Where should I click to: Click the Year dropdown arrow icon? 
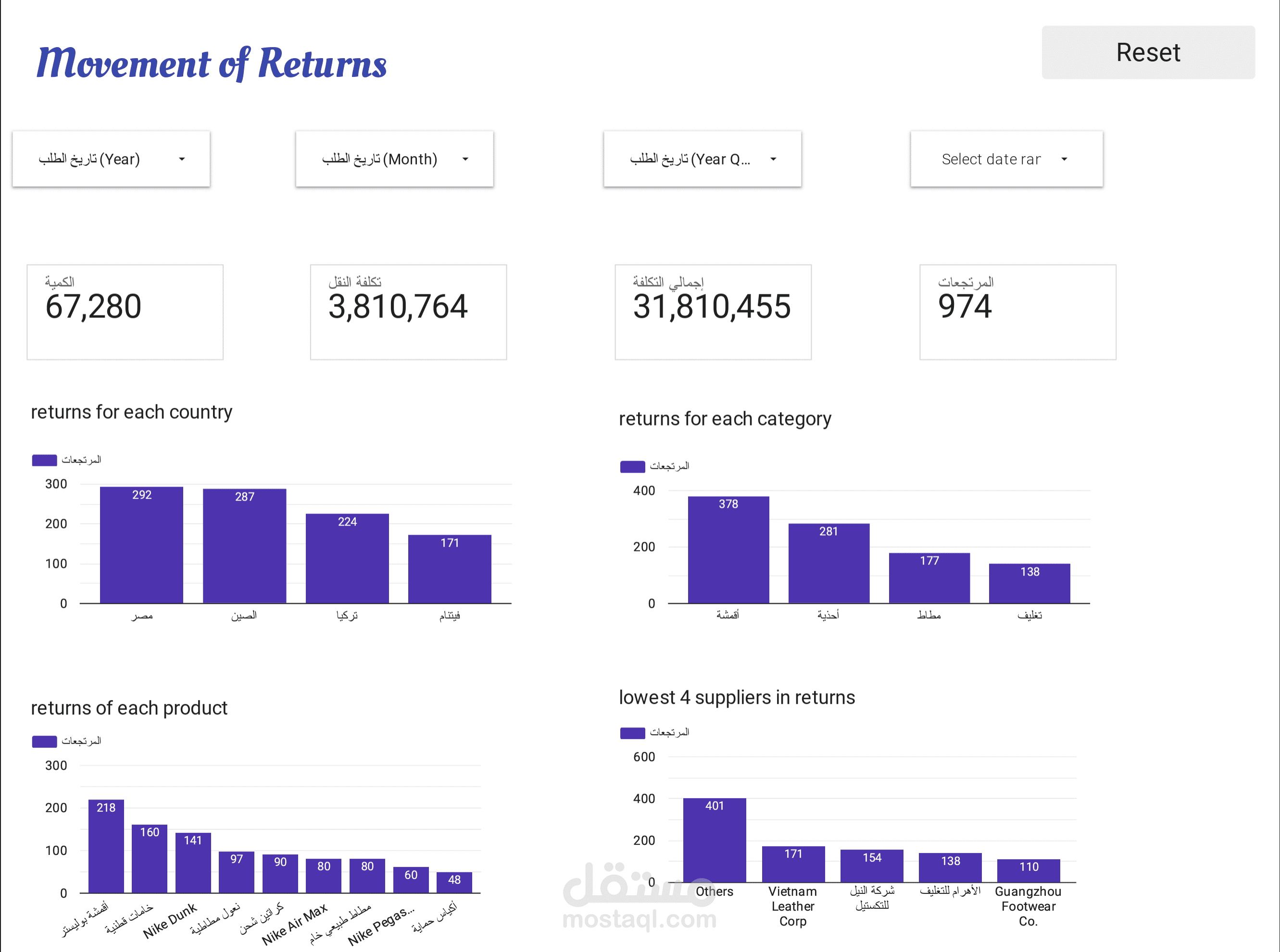(182, 159)
